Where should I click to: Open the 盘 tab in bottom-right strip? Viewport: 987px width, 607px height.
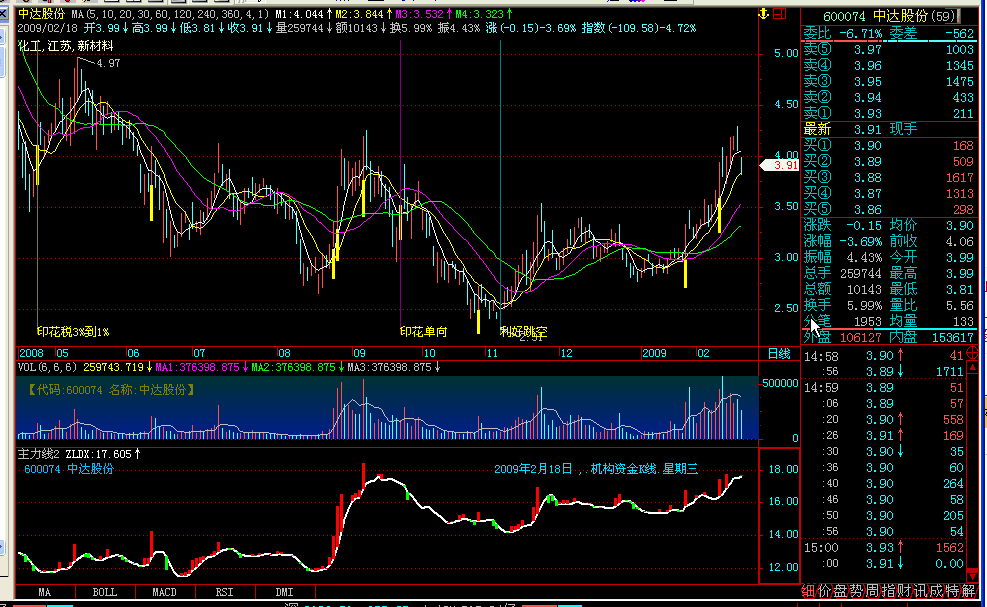pyautogui.click(x=840, y=591)
